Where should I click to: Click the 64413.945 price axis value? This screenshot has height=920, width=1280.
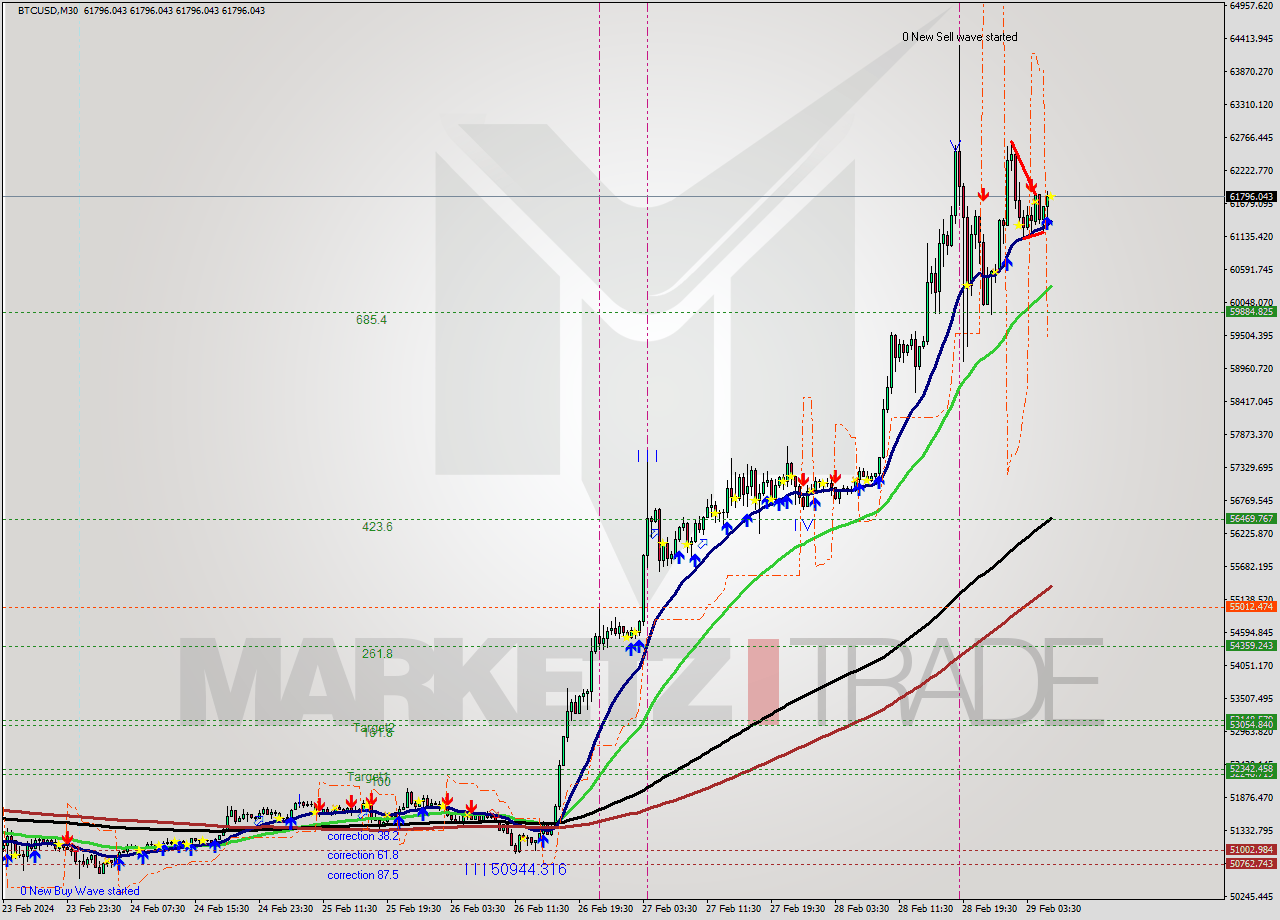1251,39
